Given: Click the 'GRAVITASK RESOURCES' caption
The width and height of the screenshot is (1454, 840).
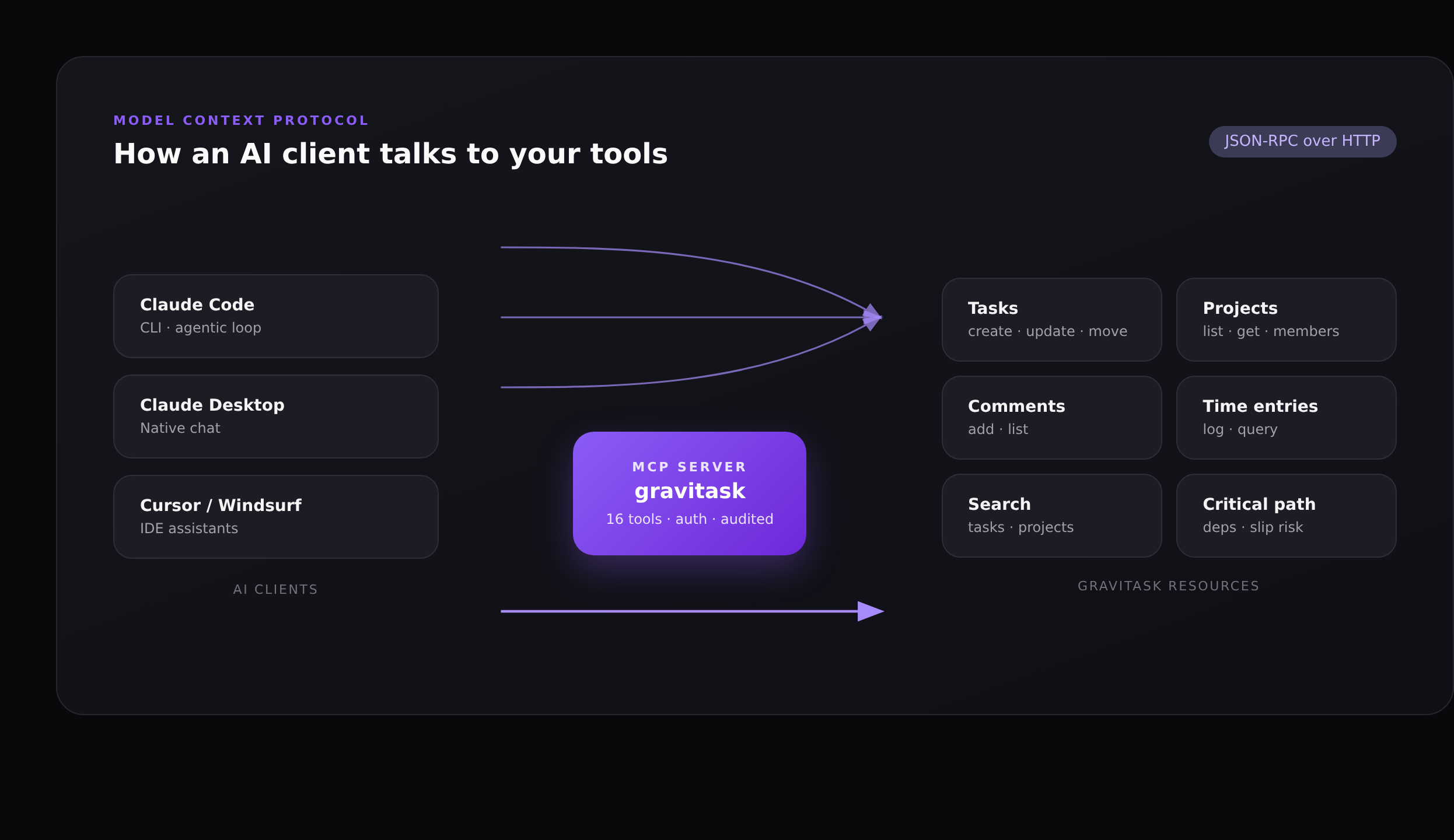Looking at the screenshot, I should pos(1168,586).
